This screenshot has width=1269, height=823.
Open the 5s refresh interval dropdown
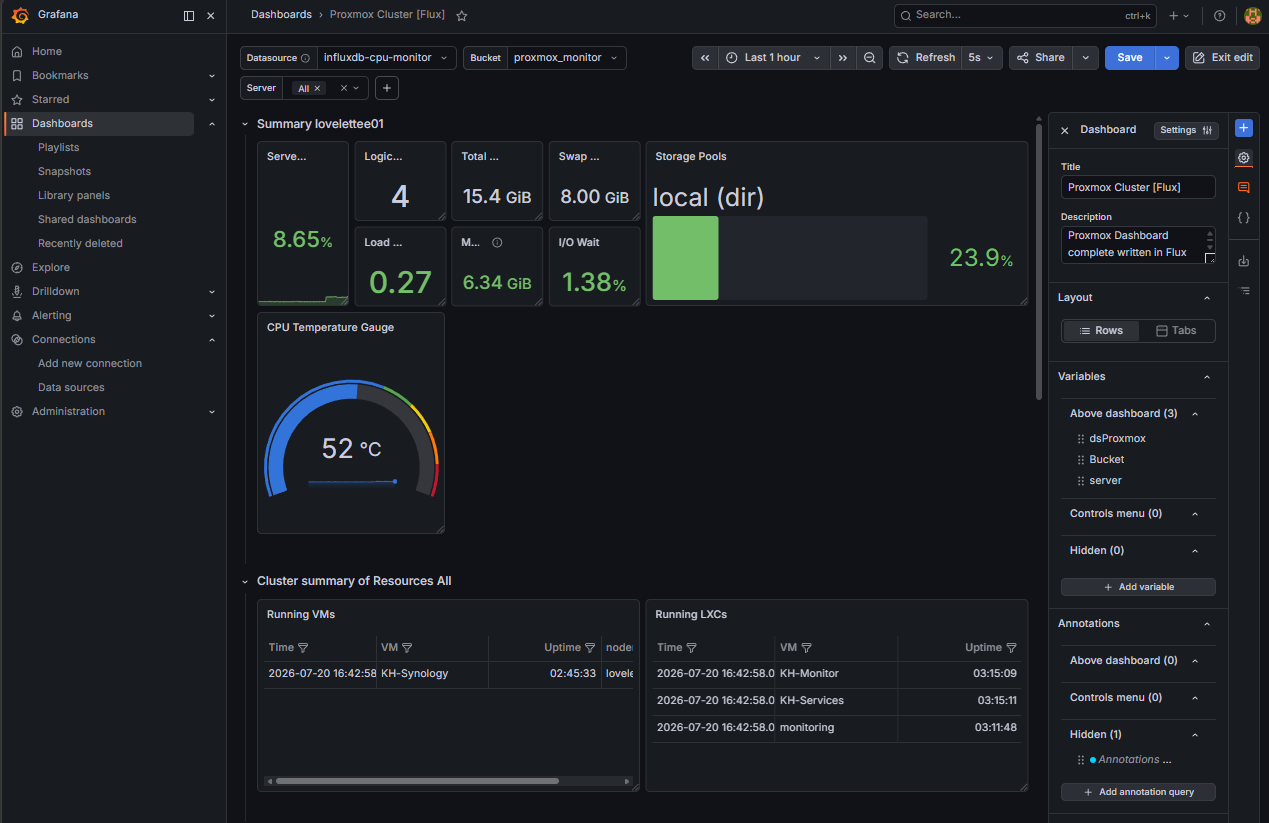point(982,58)
